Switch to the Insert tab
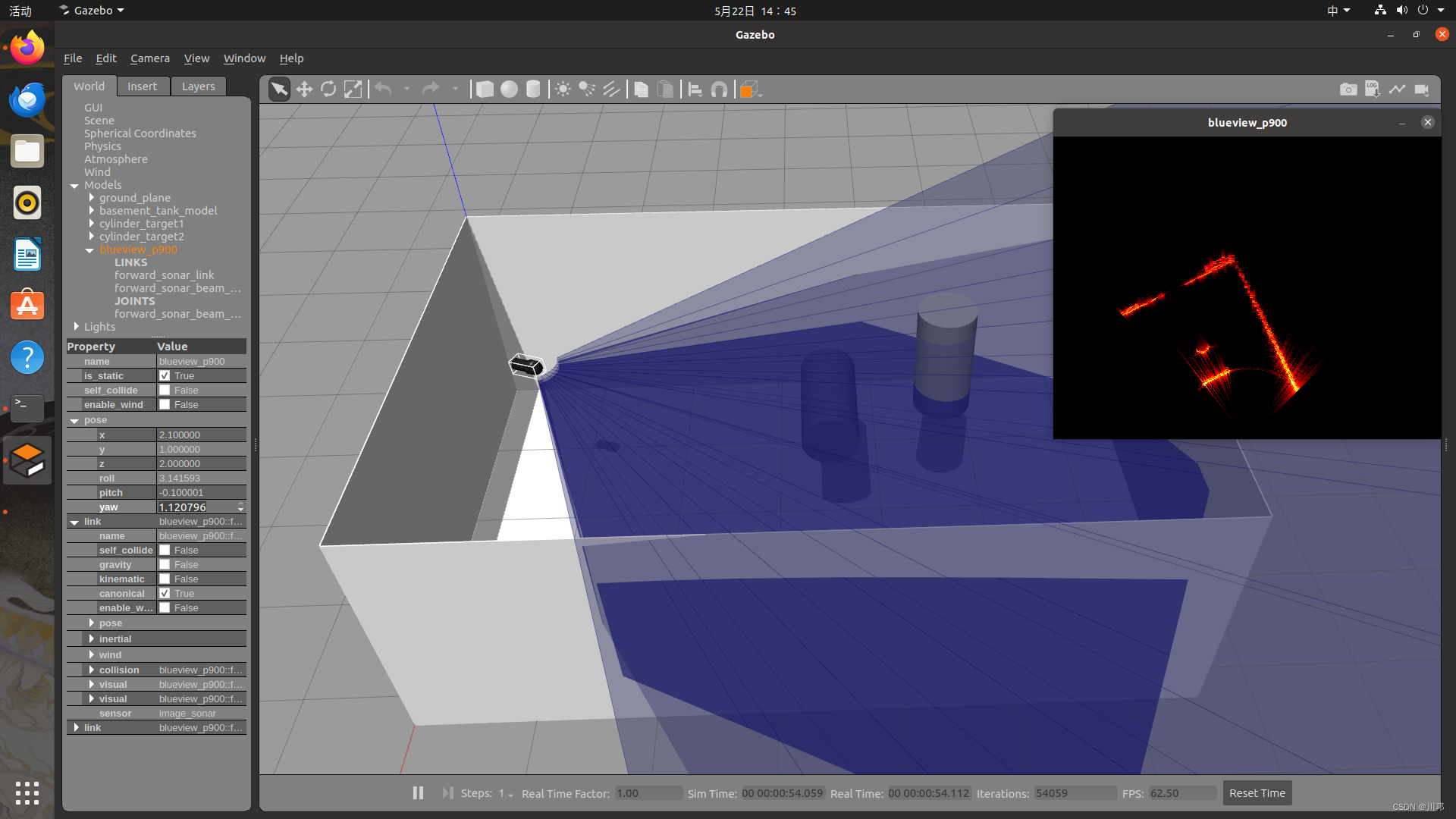The image size is (1456, 819). (x=142, y=86)
